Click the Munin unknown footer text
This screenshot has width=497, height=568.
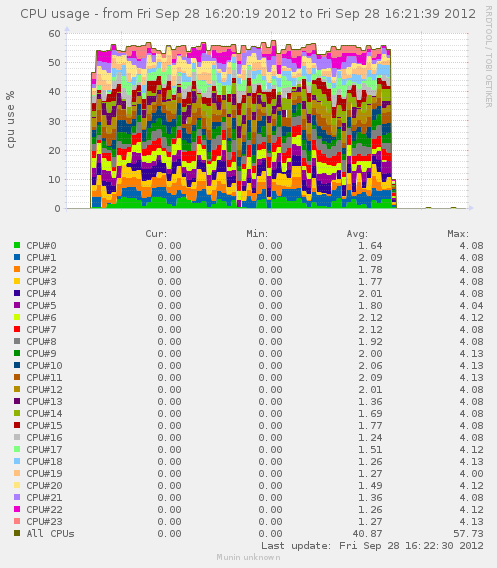point(248,557)
